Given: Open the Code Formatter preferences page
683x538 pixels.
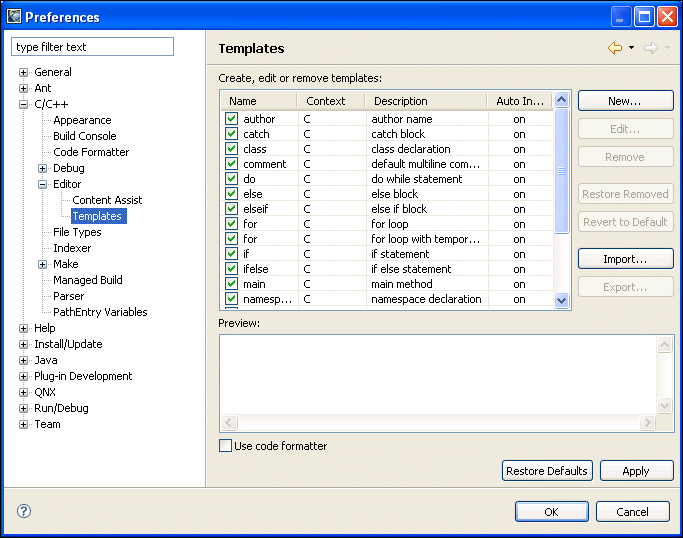Looking at the screenshot, I should pos(91,152).
